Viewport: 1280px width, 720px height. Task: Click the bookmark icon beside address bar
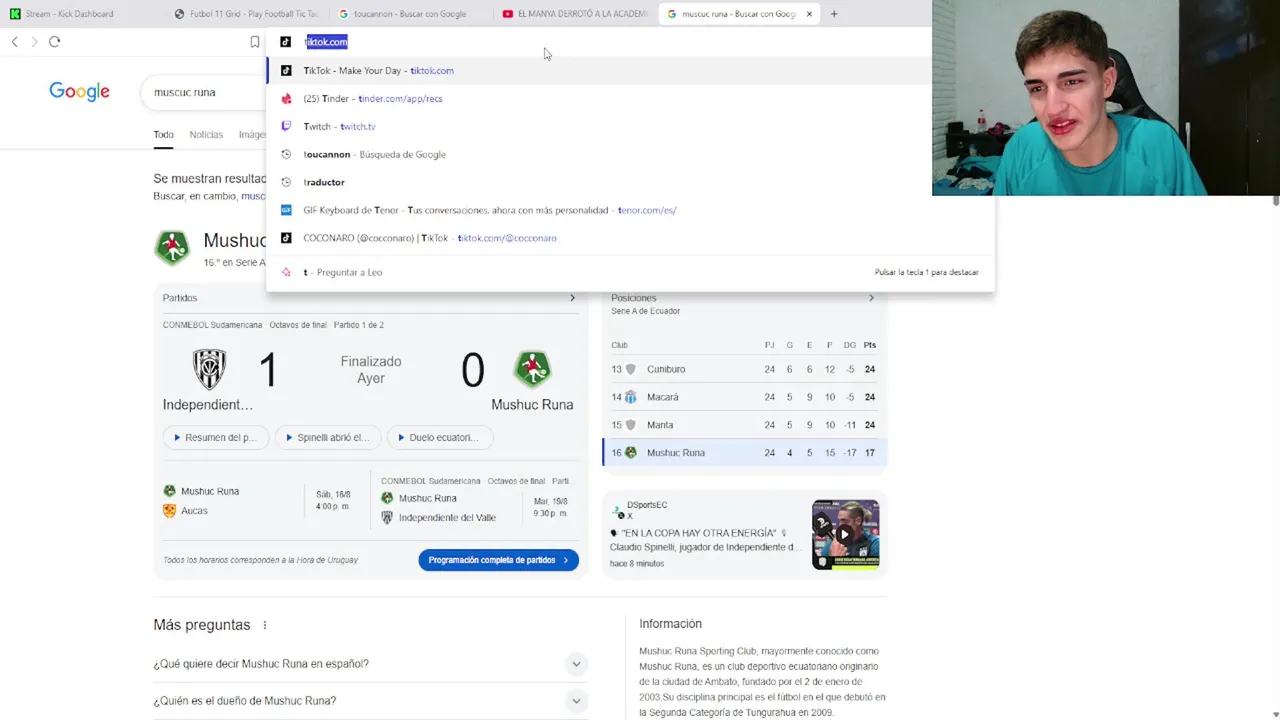[255, 42]
